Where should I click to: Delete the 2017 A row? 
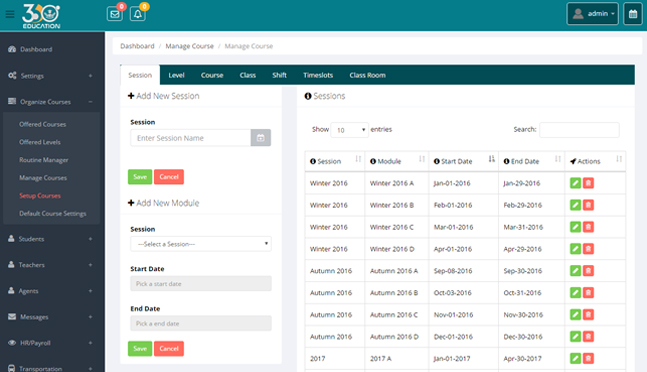[x=588, y=358]
